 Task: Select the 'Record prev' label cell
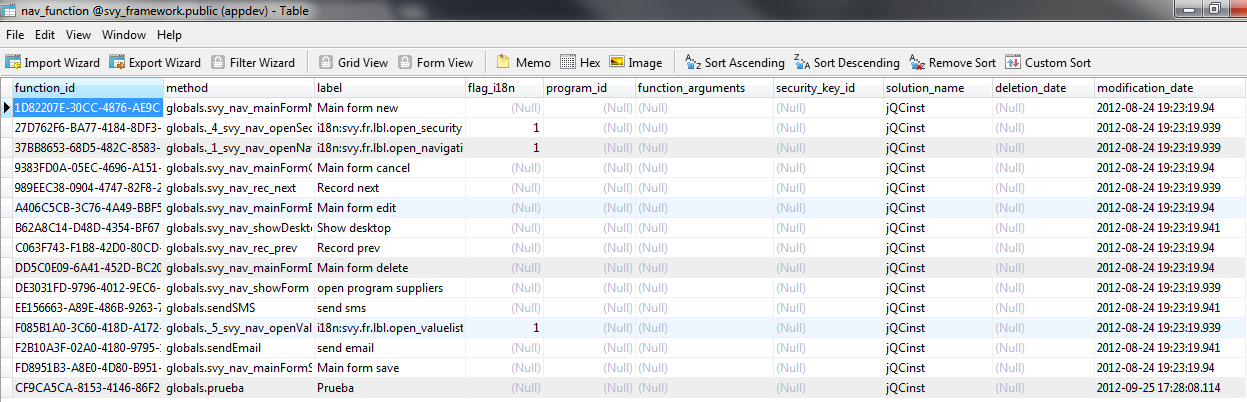(x=389, y=248)
